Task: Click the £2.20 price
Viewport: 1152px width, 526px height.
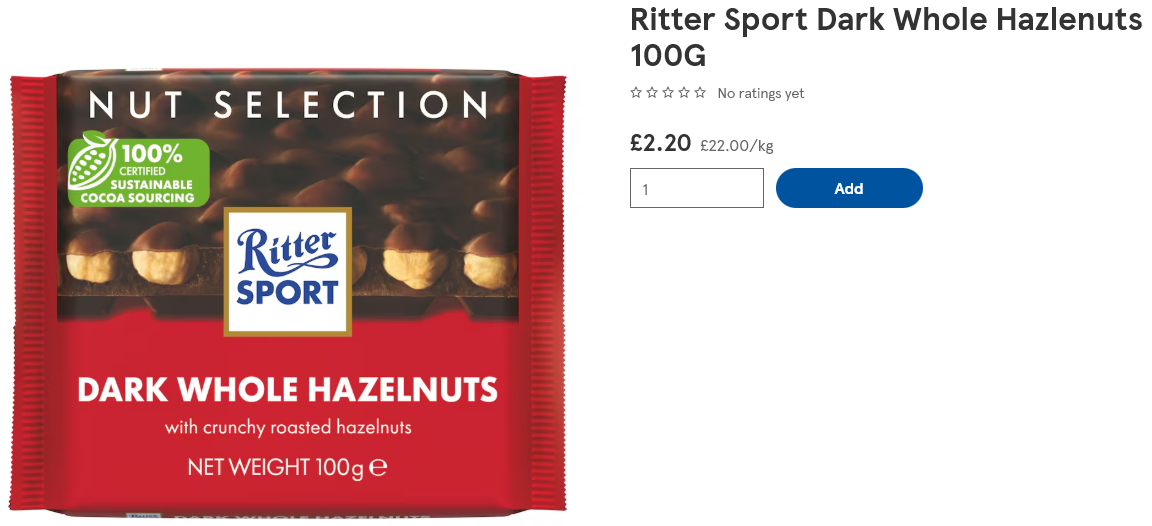Action: 660,143
